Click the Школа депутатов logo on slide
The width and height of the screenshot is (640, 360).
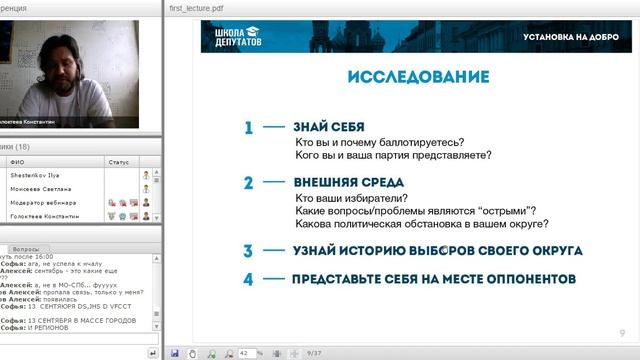point(238,37)
